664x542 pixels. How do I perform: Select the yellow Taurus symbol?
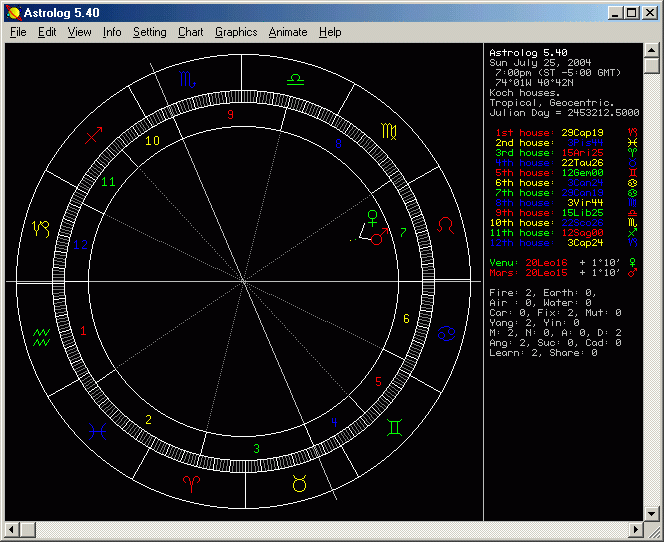point(299,484)
